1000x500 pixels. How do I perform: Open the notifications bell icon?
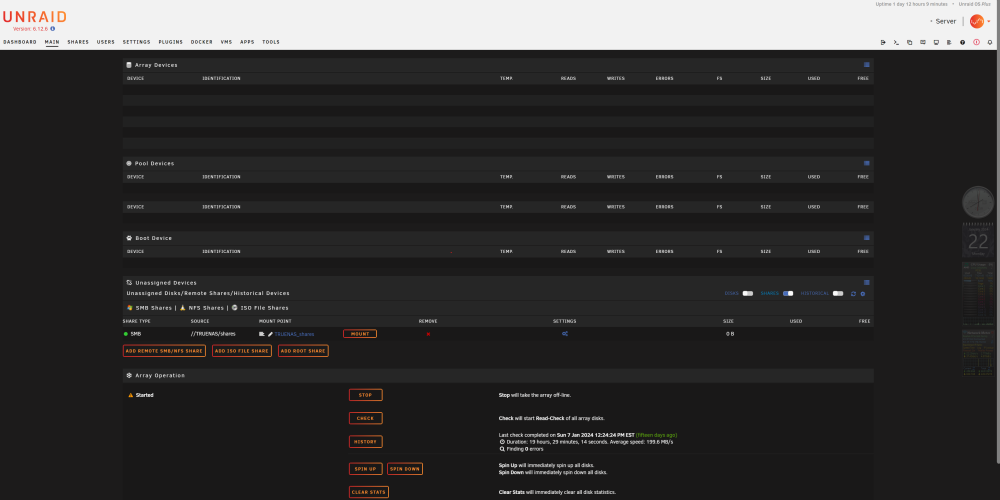[990, 42]
